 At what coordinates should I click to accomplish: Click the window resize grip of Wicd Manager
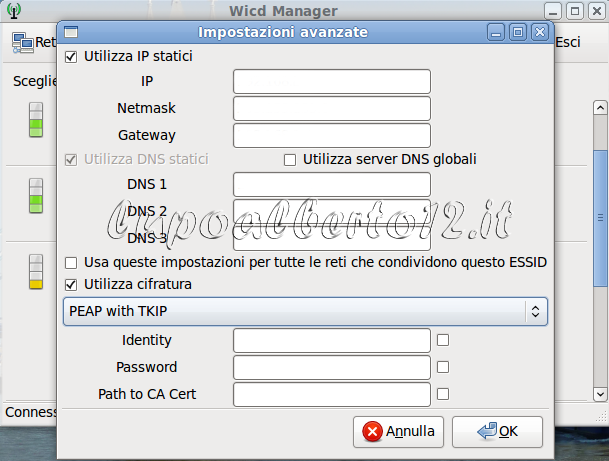pyautogui.click(x=601, y=417)
